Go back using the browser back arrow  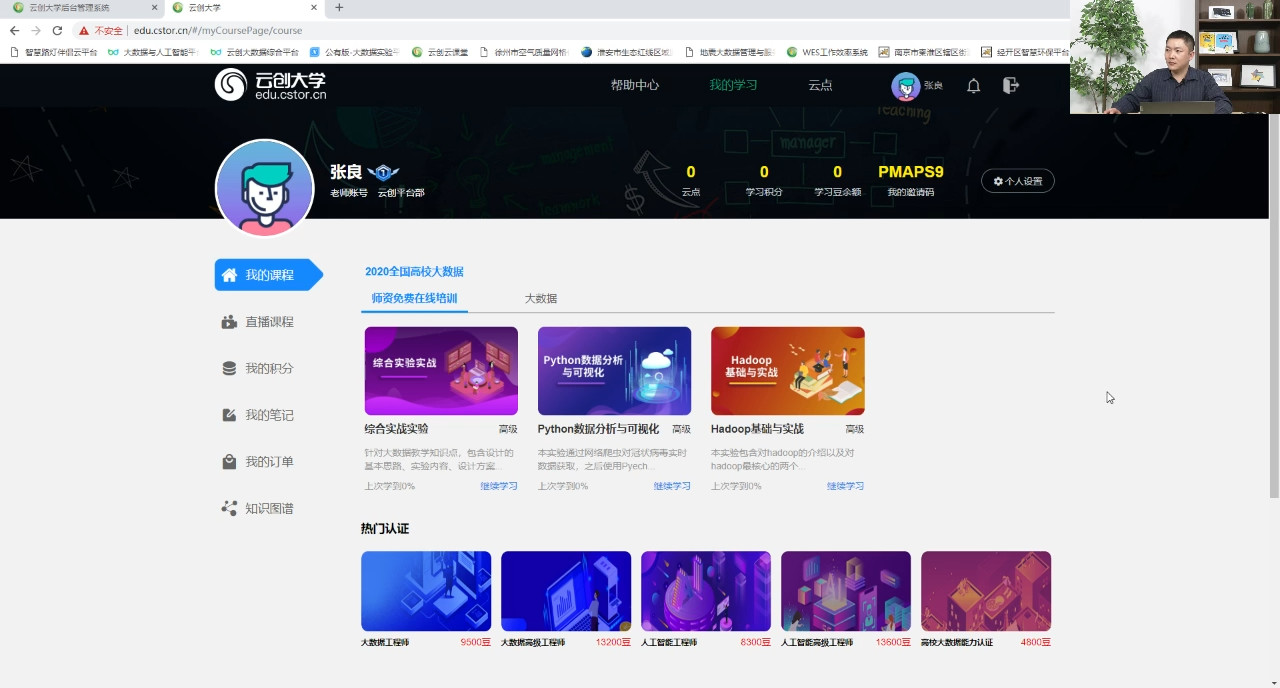(x=12, y=30)
